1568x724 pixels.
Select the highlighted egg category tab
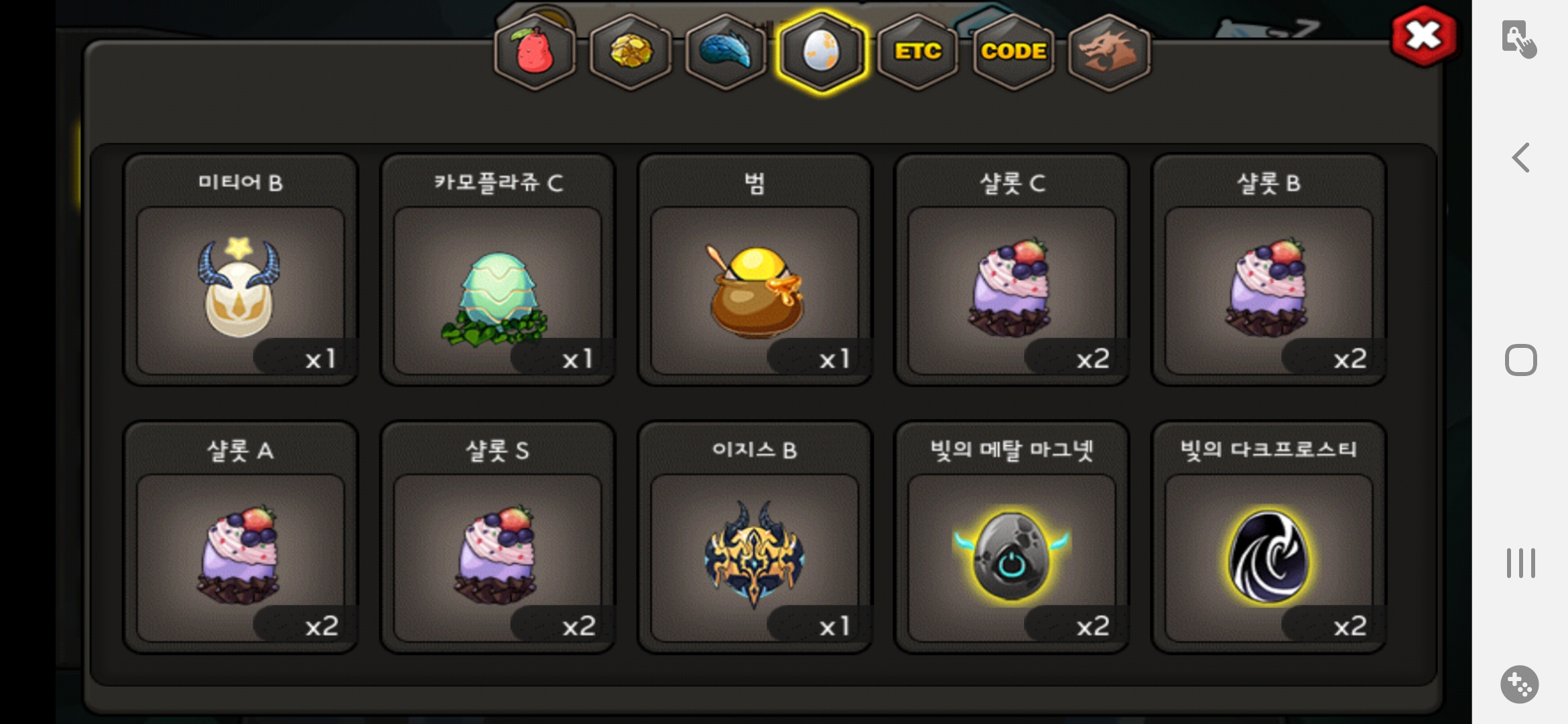822,51
